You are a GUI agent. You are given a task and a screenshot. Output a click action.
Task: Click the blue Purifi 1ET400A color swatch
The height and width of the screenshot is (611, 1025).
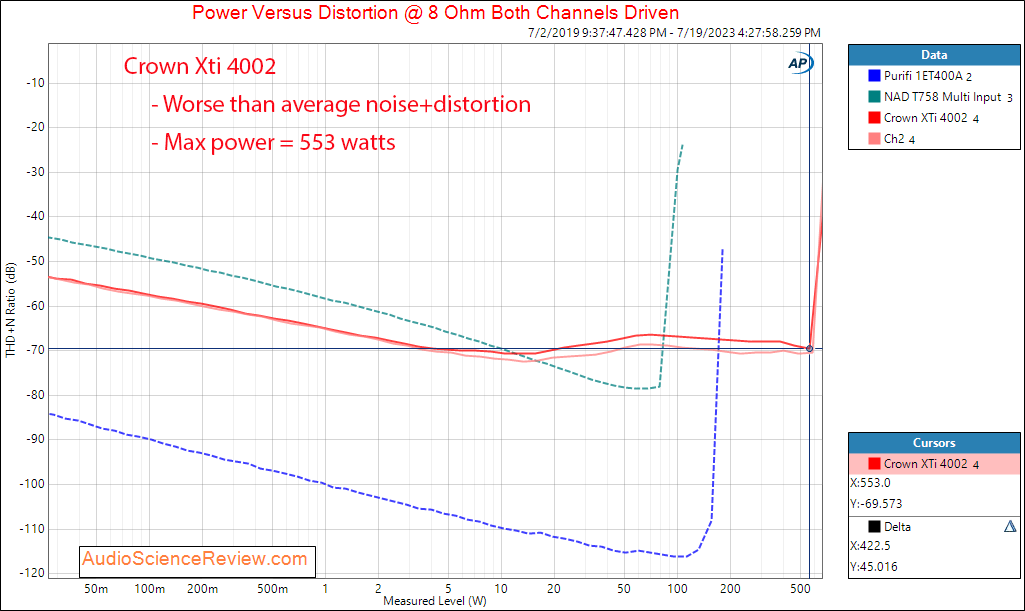click(874, 76)
